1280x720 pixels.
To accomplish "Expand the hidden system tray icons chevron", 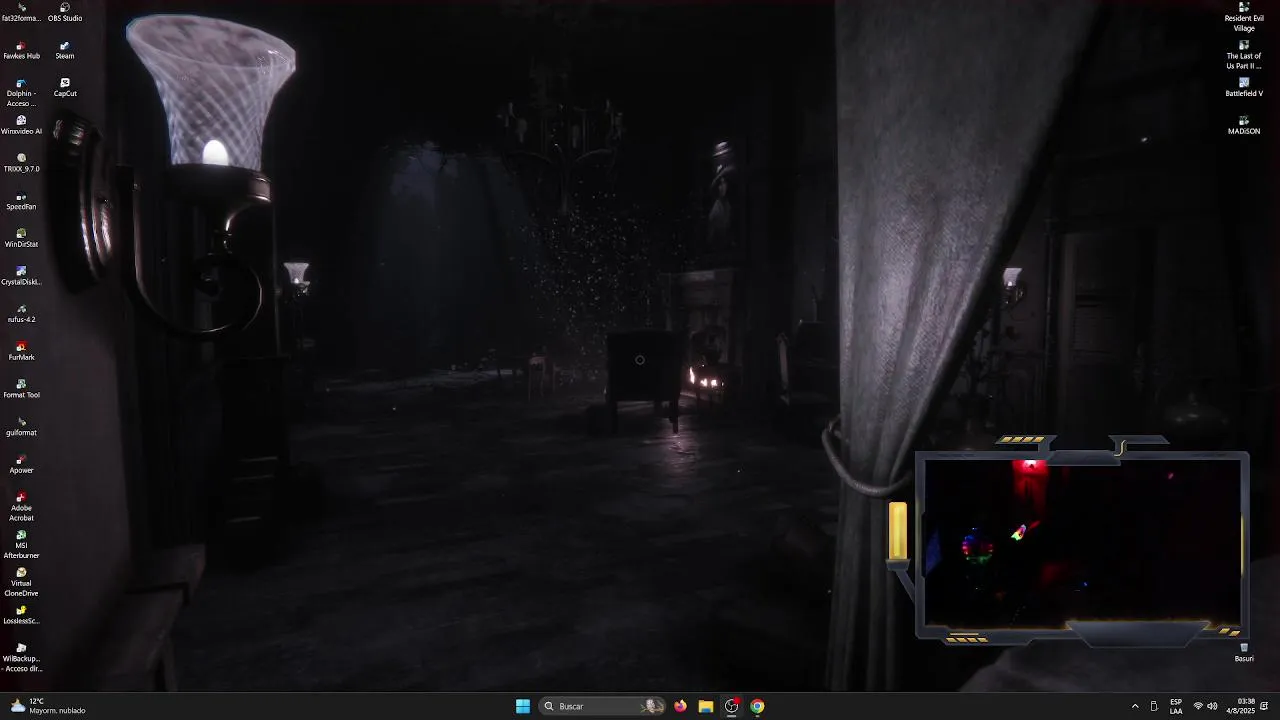I will pos(1135,706).
